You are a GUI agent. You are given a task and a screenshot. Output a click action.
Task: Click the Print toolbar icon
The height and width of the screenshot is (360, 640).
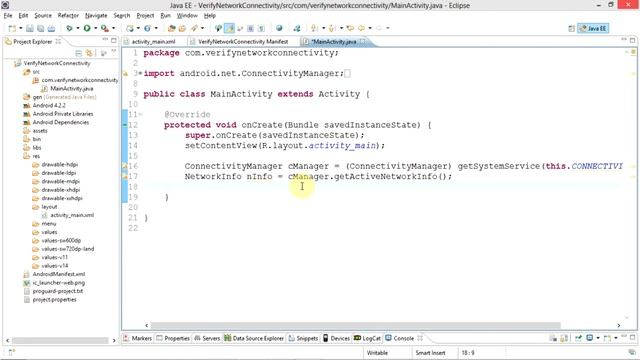click(x=51, y=28)
